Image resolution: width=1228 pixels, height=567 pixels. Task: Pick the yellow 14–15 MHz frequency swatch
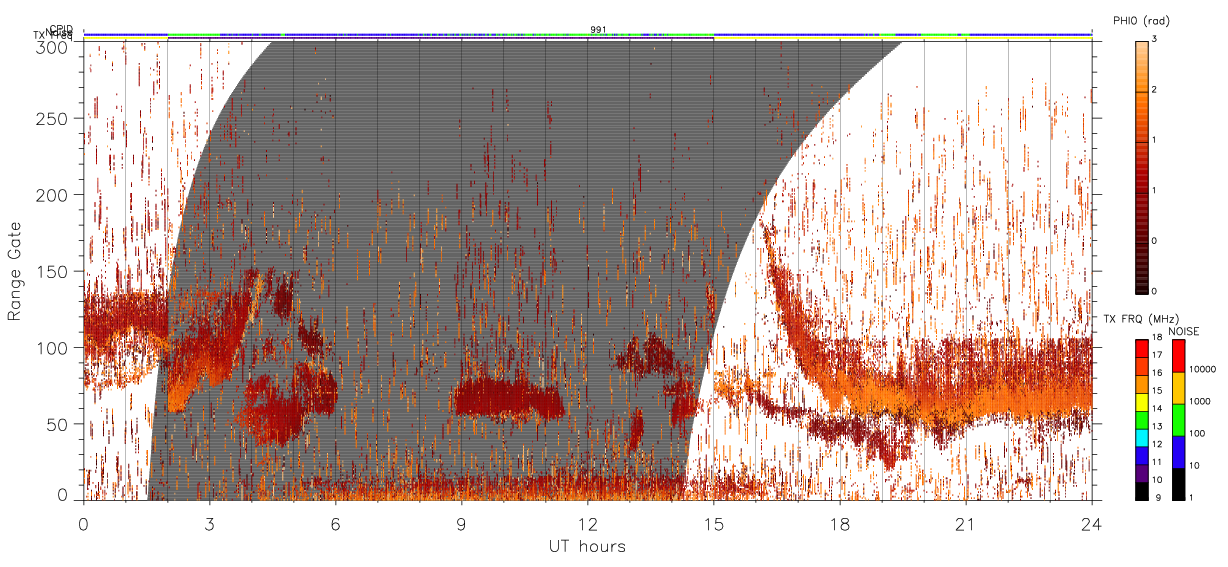click(x=1142, y=402)
